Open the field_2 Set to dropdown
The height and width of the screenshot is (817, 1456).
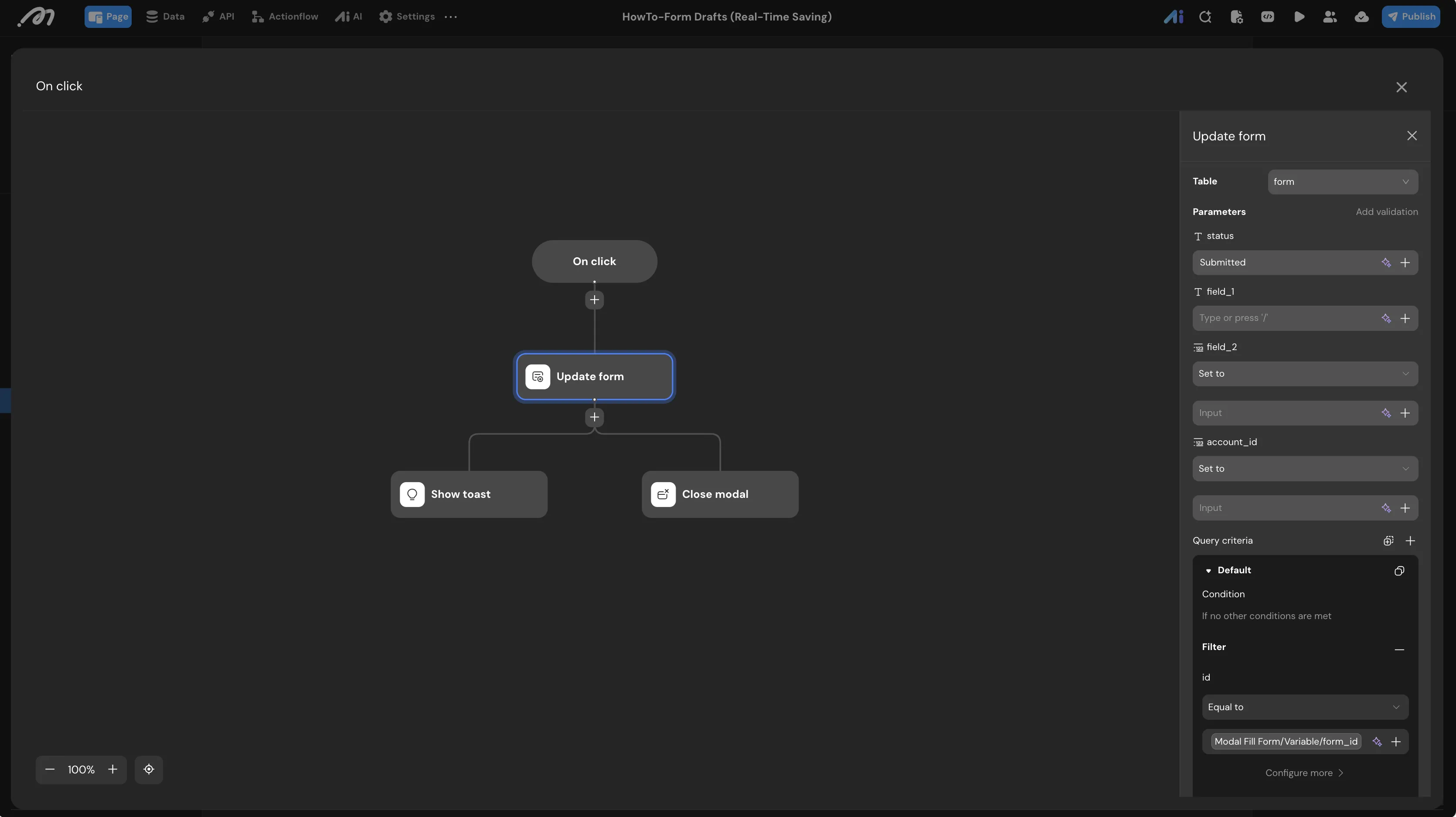[1305, 374]
